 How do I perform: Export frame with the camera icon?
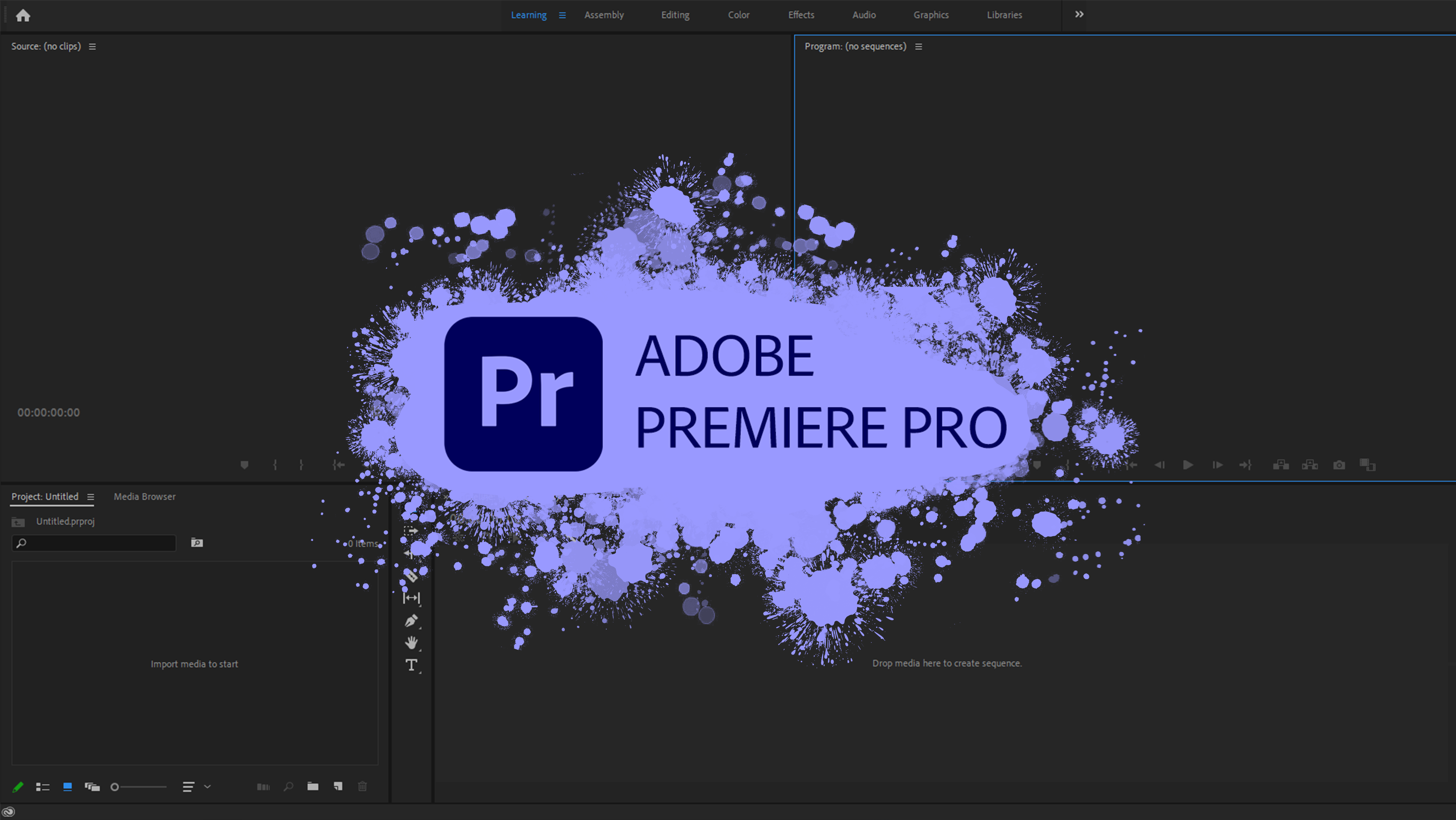point(1339,465)
